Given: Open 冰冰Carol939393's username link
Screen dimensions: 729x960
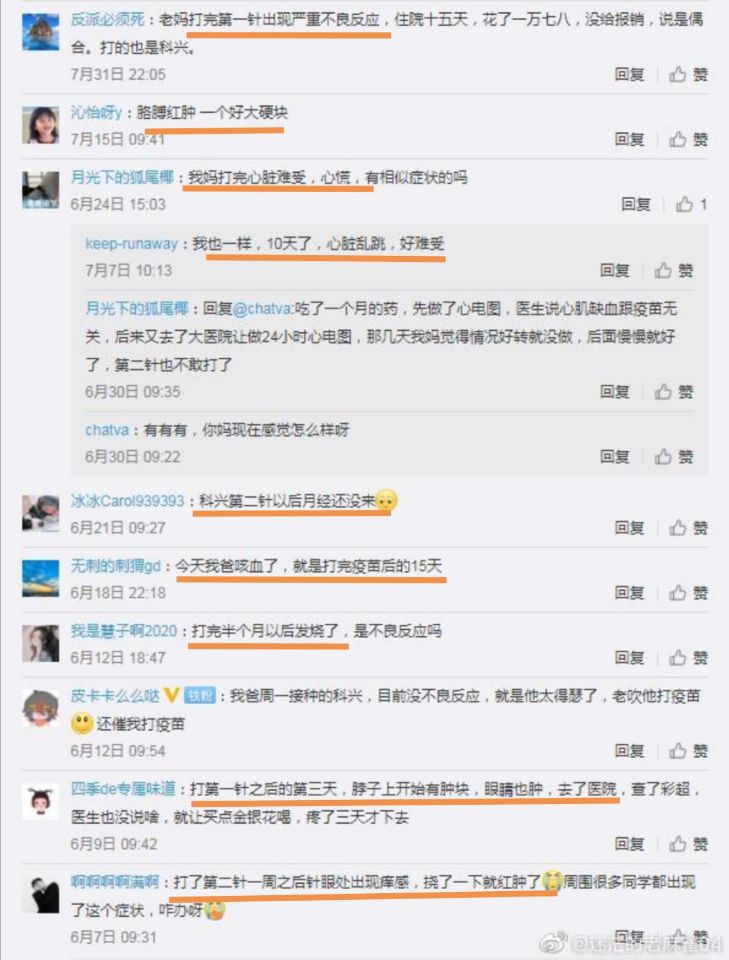Looking at the screenshot, I should [x=127, y=501].
